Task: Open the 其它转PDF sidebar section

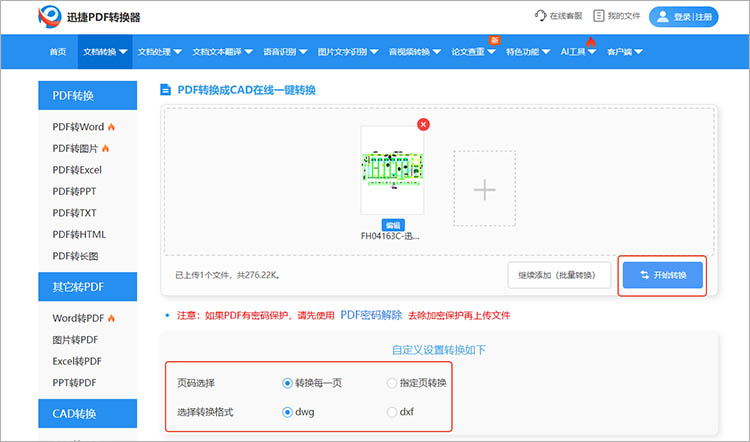Action: click(88, 287)
